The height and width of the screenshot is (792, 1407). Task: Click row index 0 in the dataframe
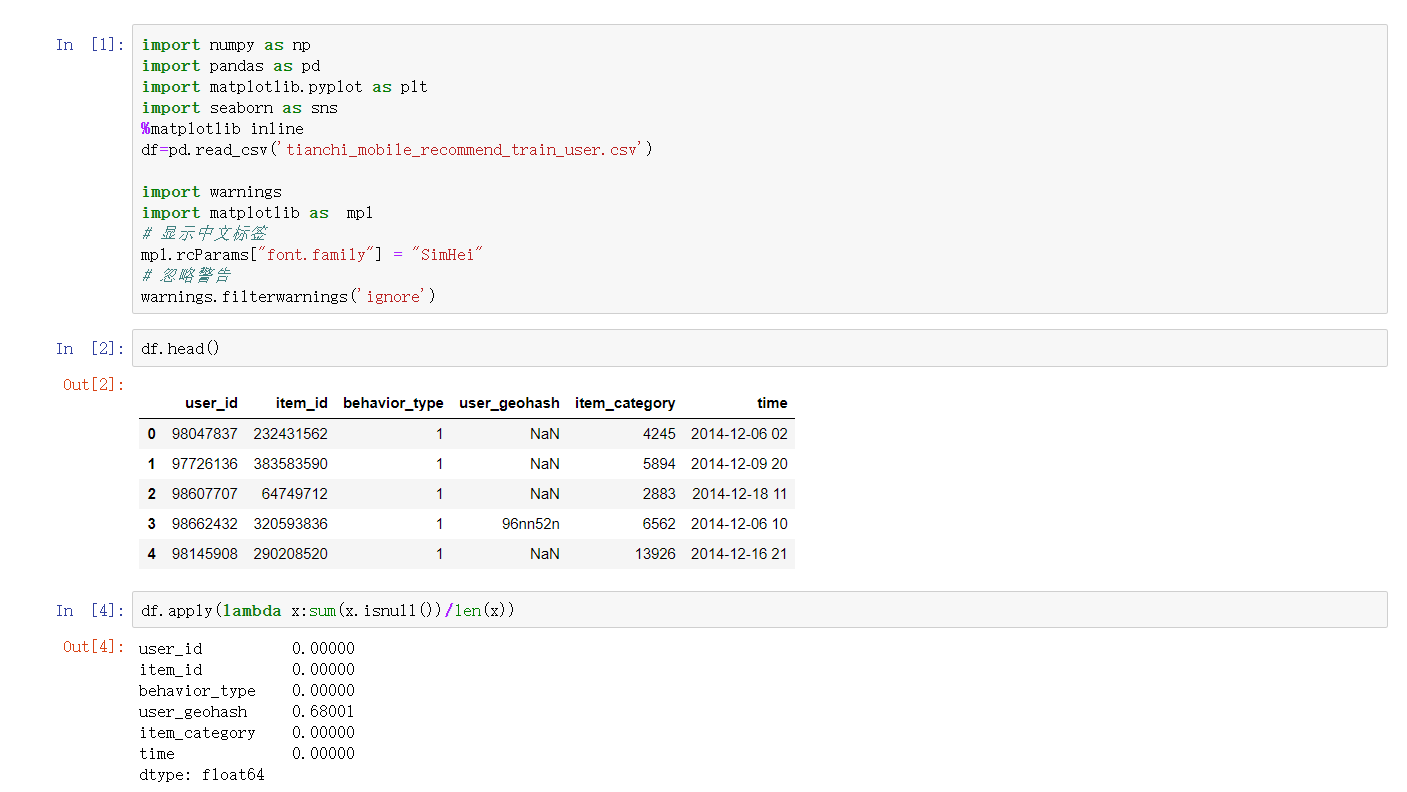(x=152, y=434)
